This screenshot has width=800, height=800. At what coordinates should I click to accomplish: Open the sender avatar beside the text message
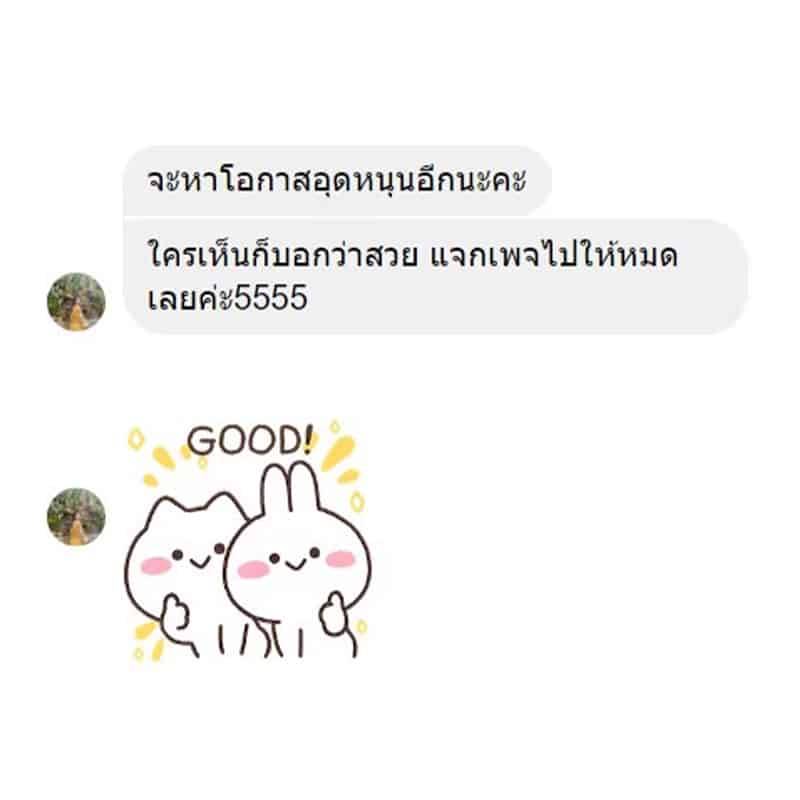(77, 302)
